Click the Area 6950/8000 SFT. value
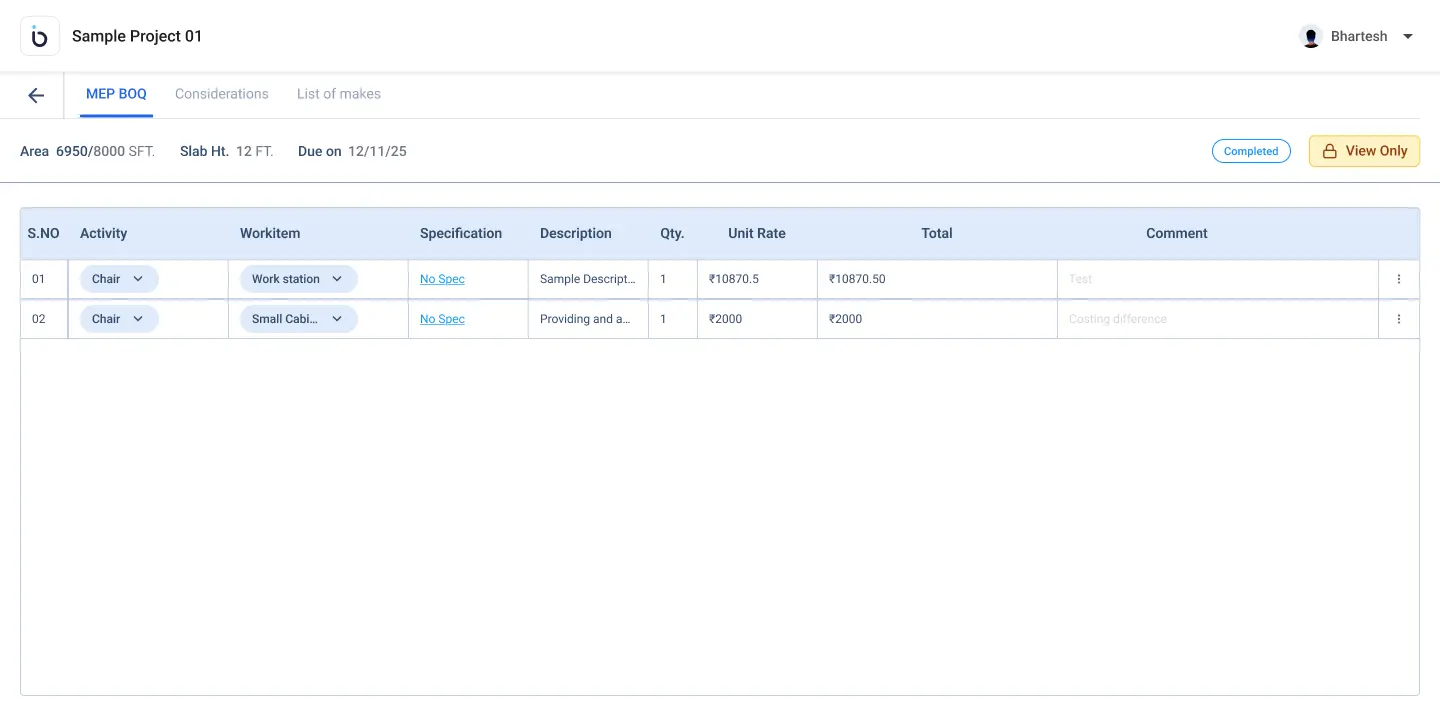The width and height of the screenshot is (1440, 720). pyautogui.click(x=88, y=151)
